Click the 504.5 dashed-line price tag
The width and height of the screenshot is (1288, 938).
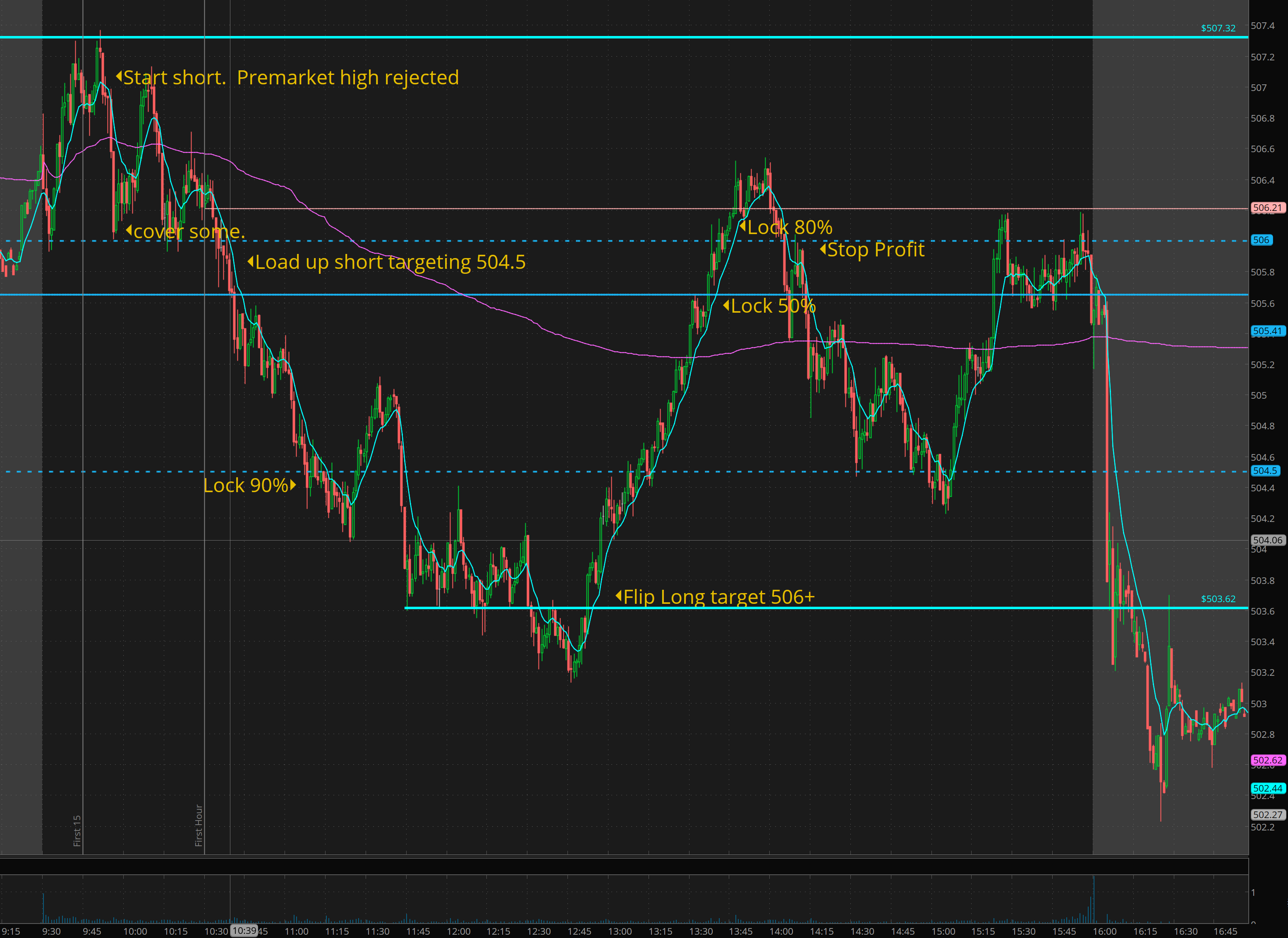(x=1265, y=471)
